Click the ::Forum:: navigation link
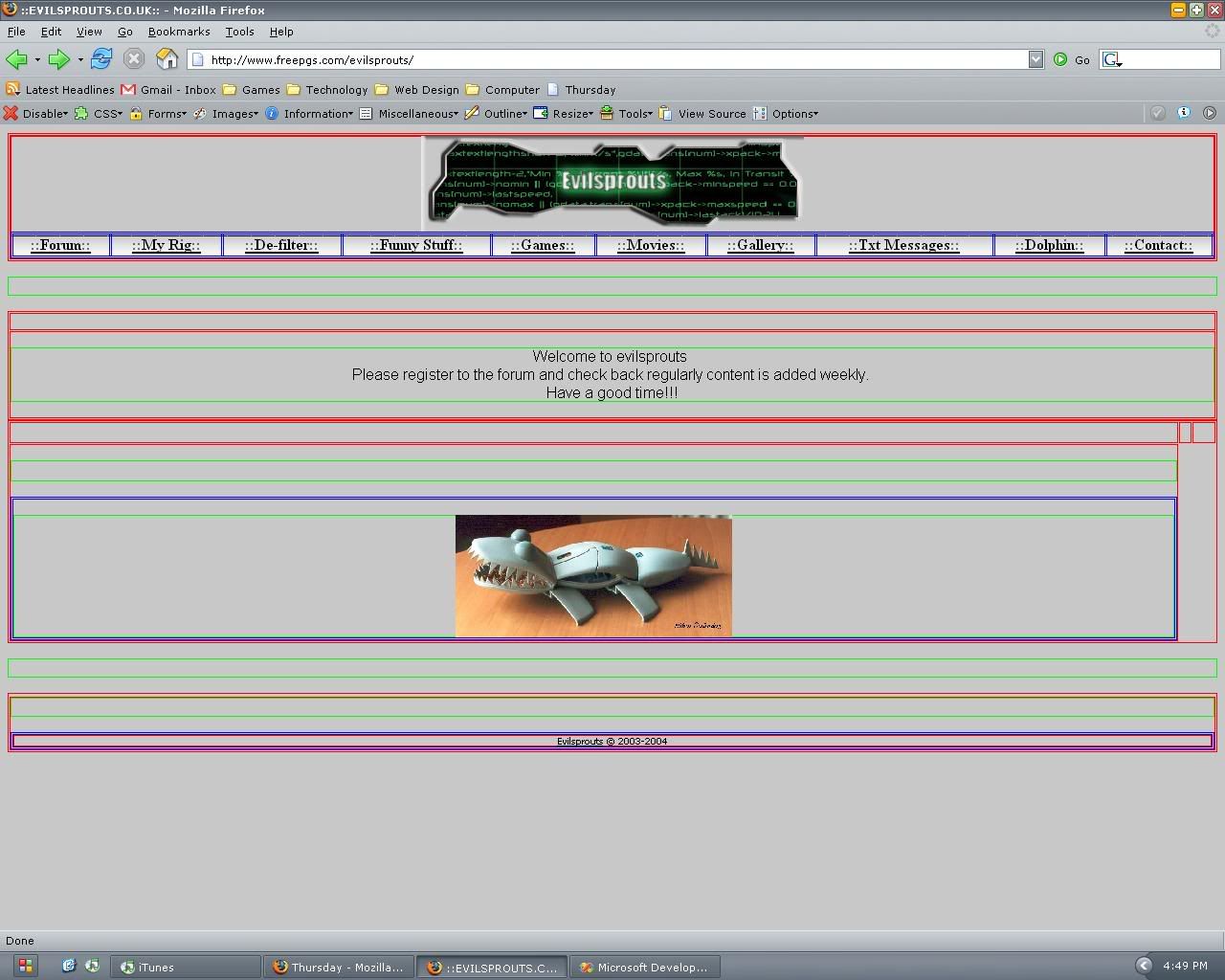1225x980 pixels. [x=60, y=245]
